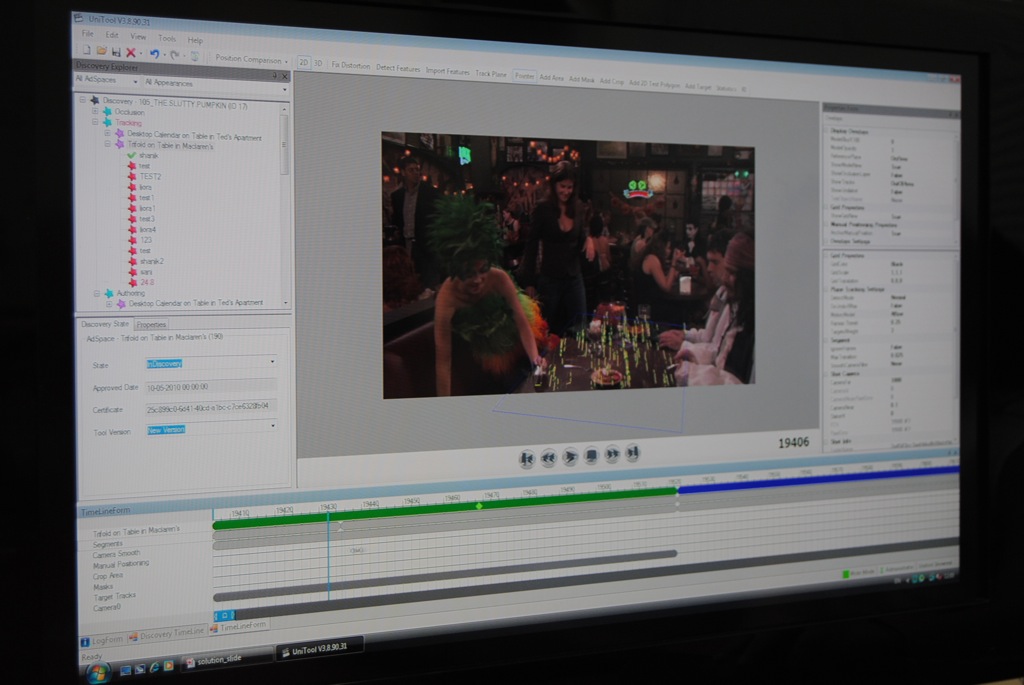
Task: Click the Save disk icon
Action: point(116,52)
